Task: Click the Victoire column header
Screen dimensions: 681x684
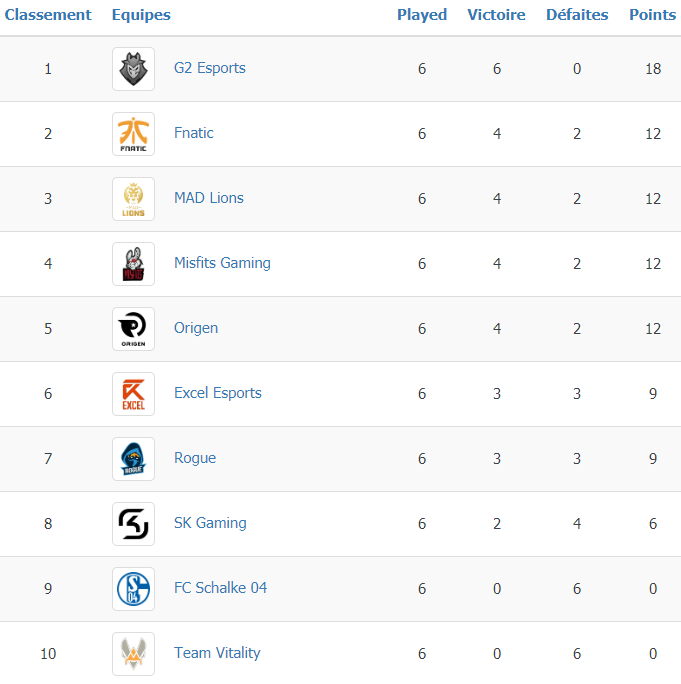Action: 496,15
